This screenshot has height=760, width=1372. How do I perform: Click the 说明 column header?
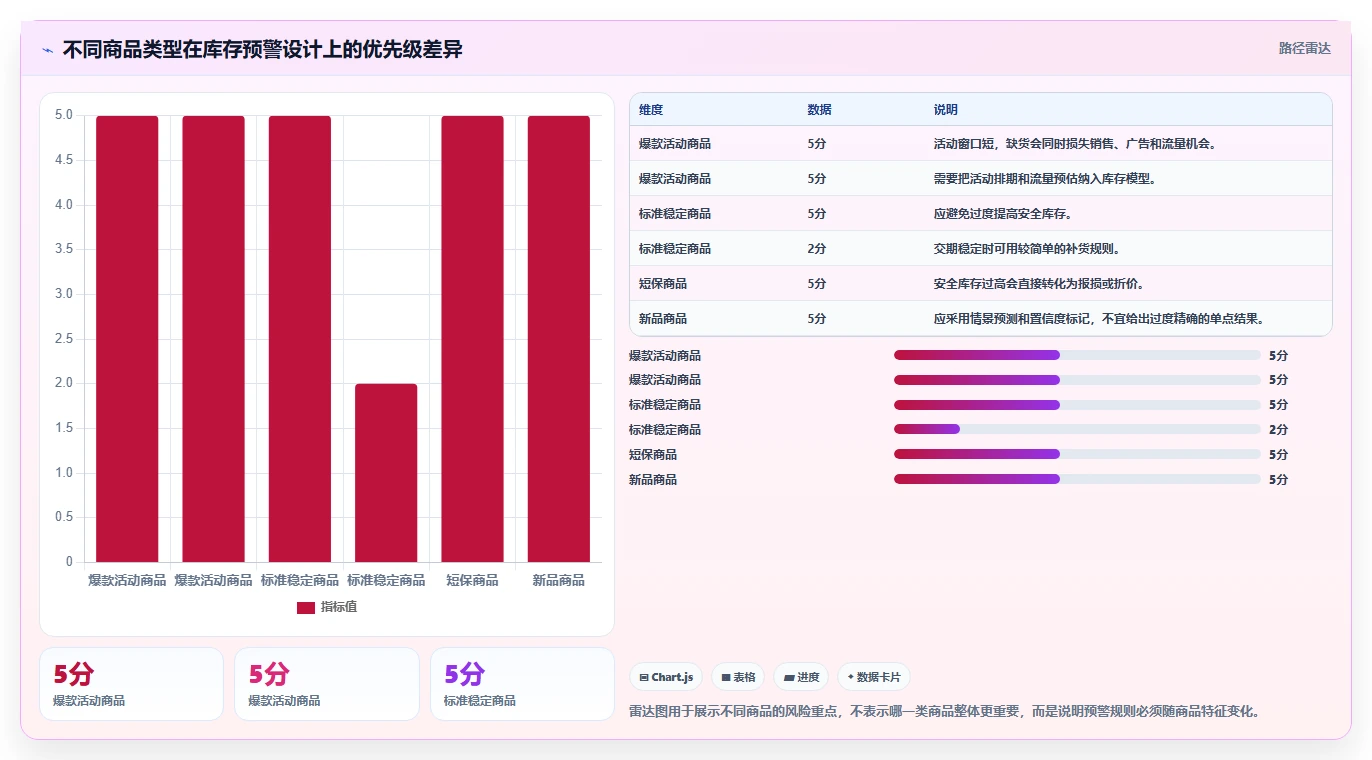(x=945, y=110)
